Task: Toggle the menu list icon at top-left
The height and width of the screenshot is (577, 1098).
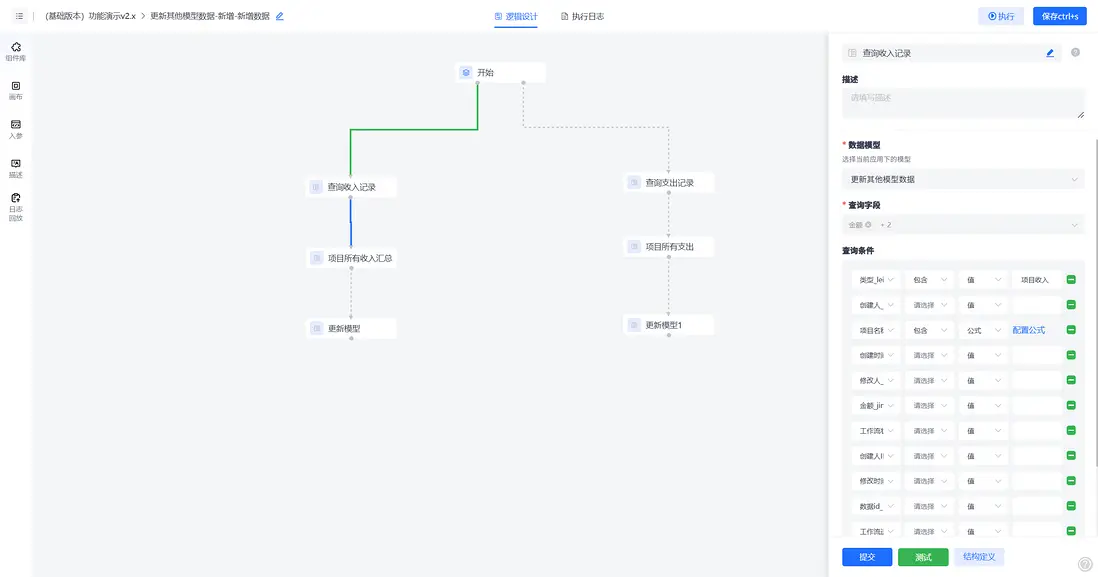Action: (19, 17)
